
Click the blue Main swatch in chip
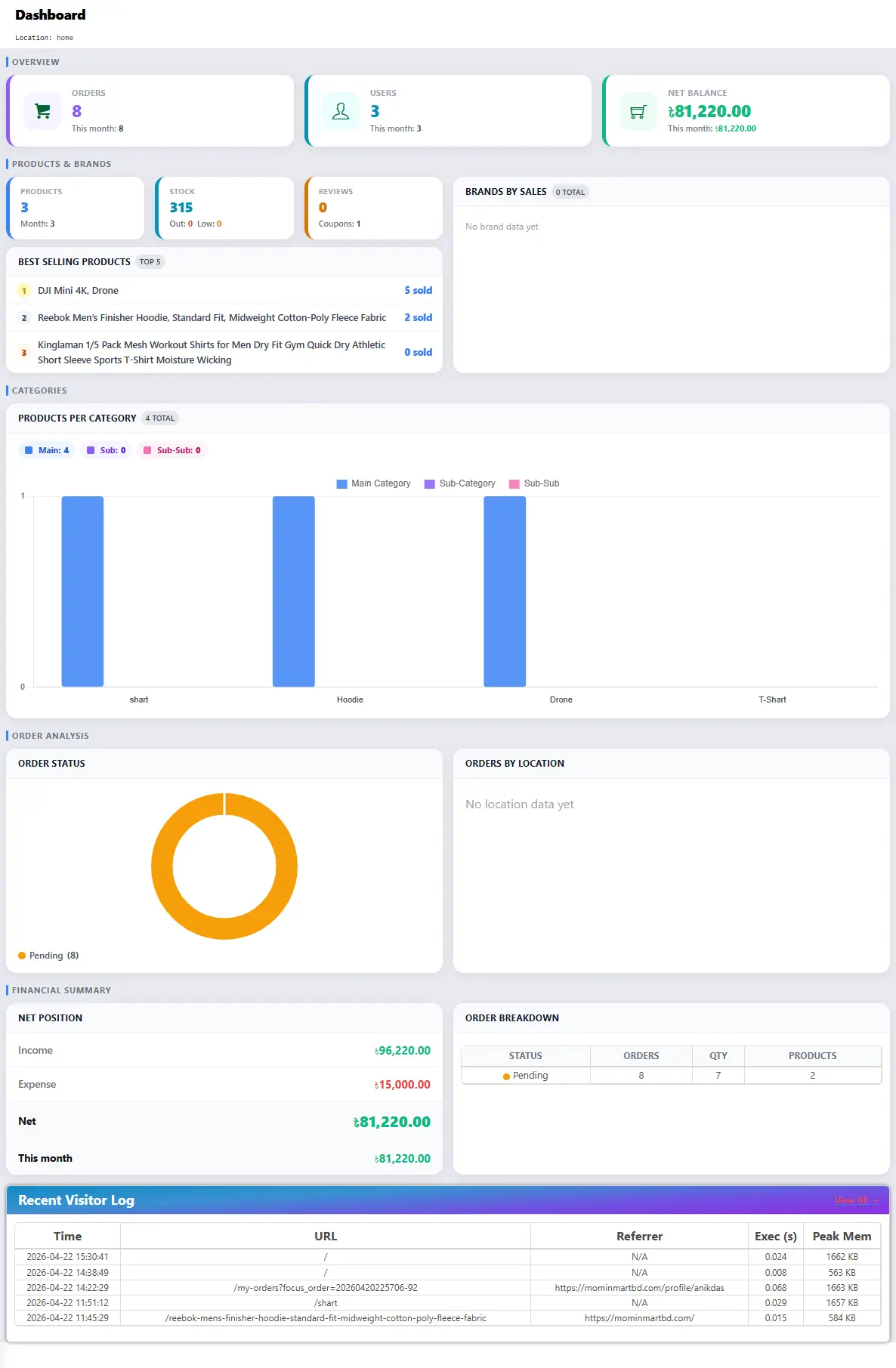(29, 450)
